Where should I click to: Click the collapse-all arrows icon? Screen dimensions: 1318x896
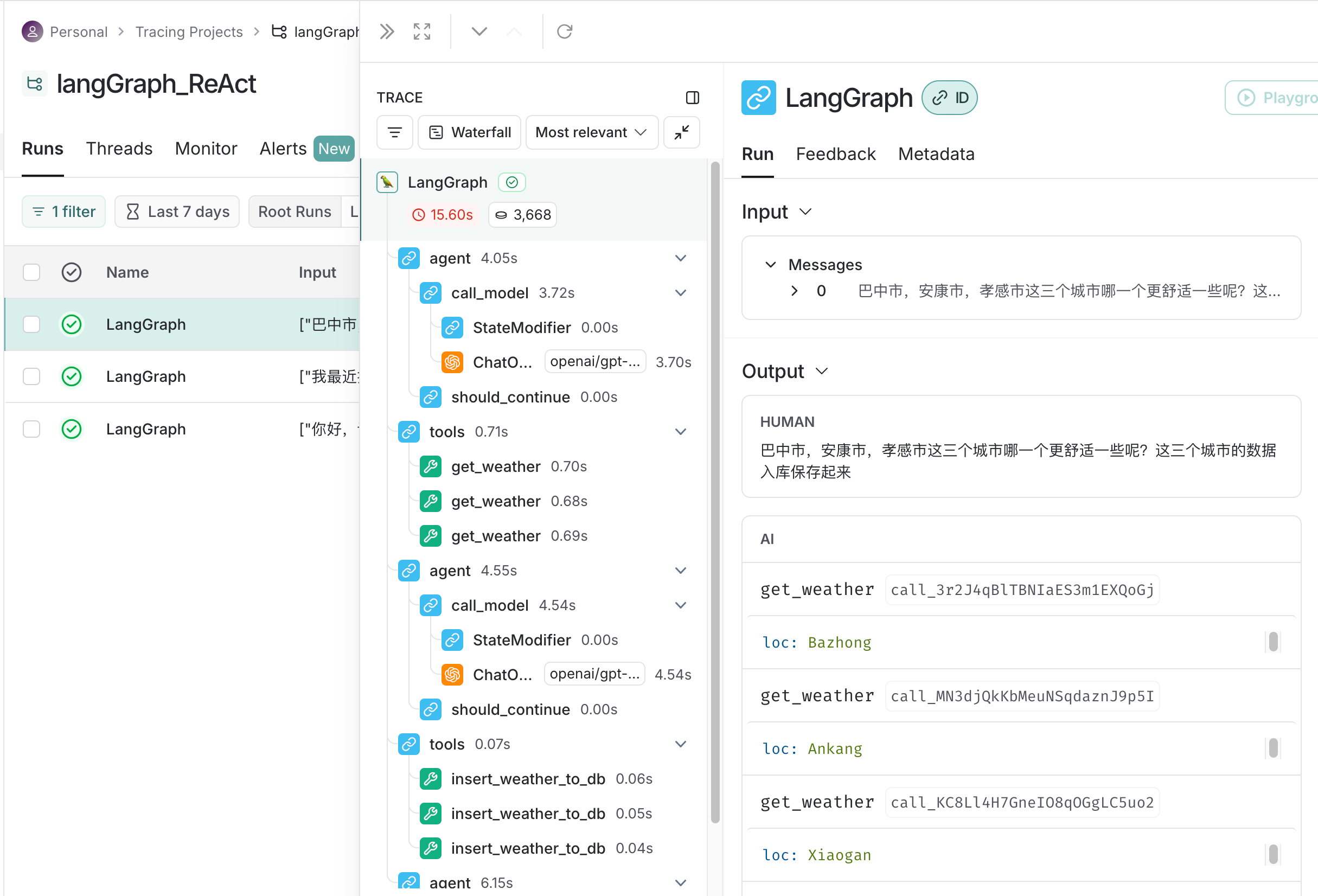681,133
